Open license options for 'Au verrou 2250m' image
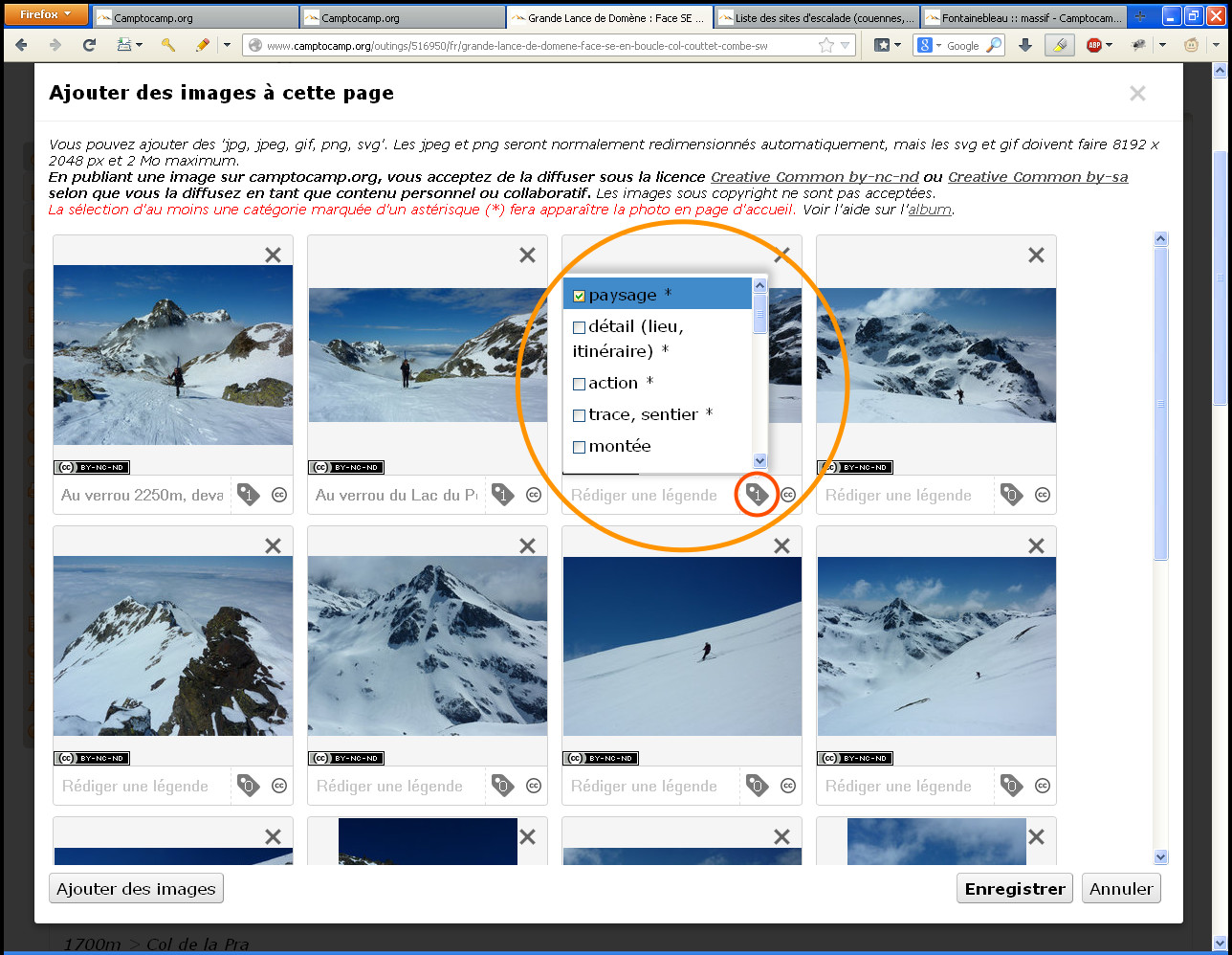Screen dimensions: 1232x955 tap(279, 495)
